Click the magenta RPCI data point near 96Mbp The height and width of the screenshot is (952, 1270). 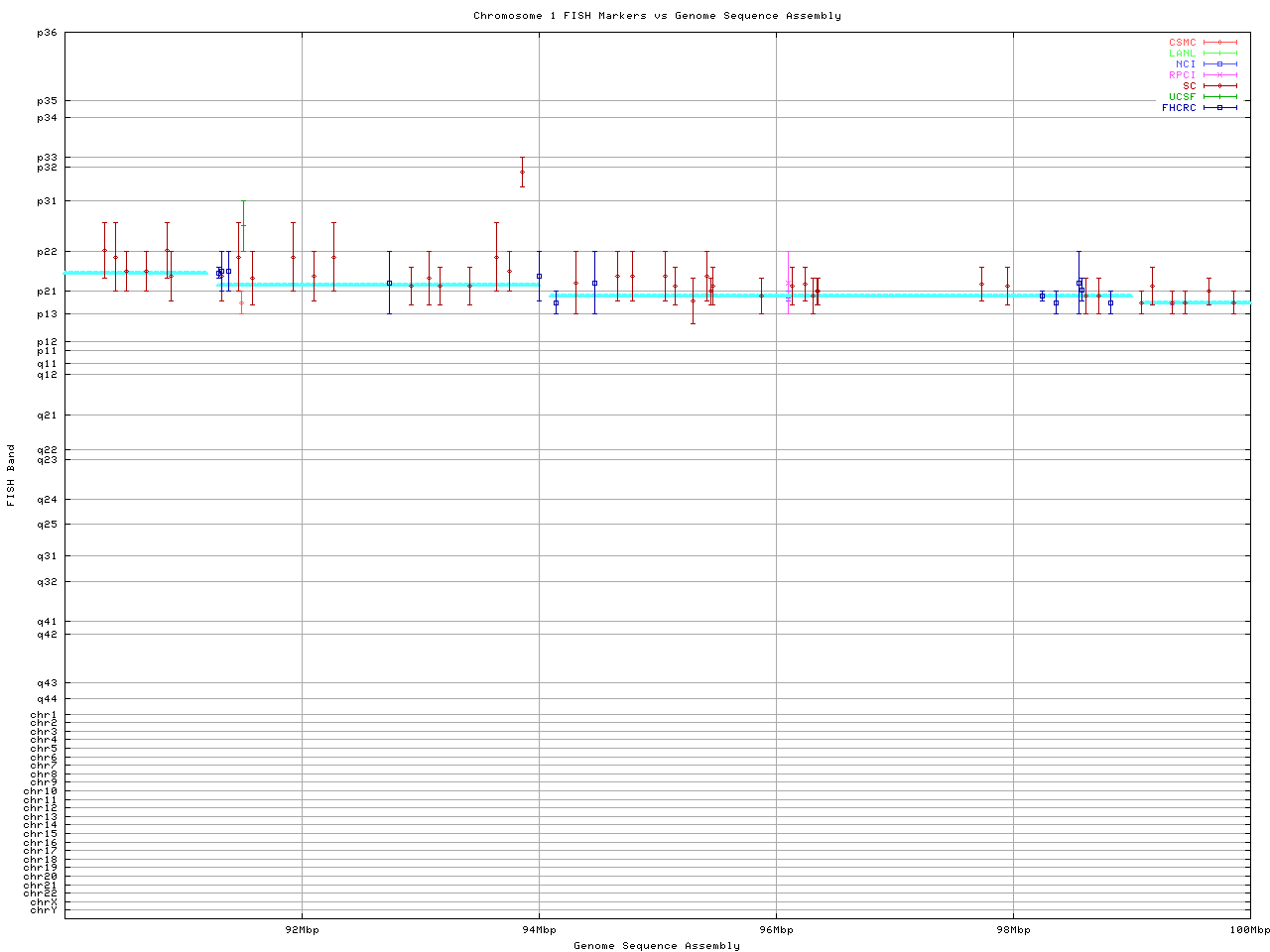788,284
